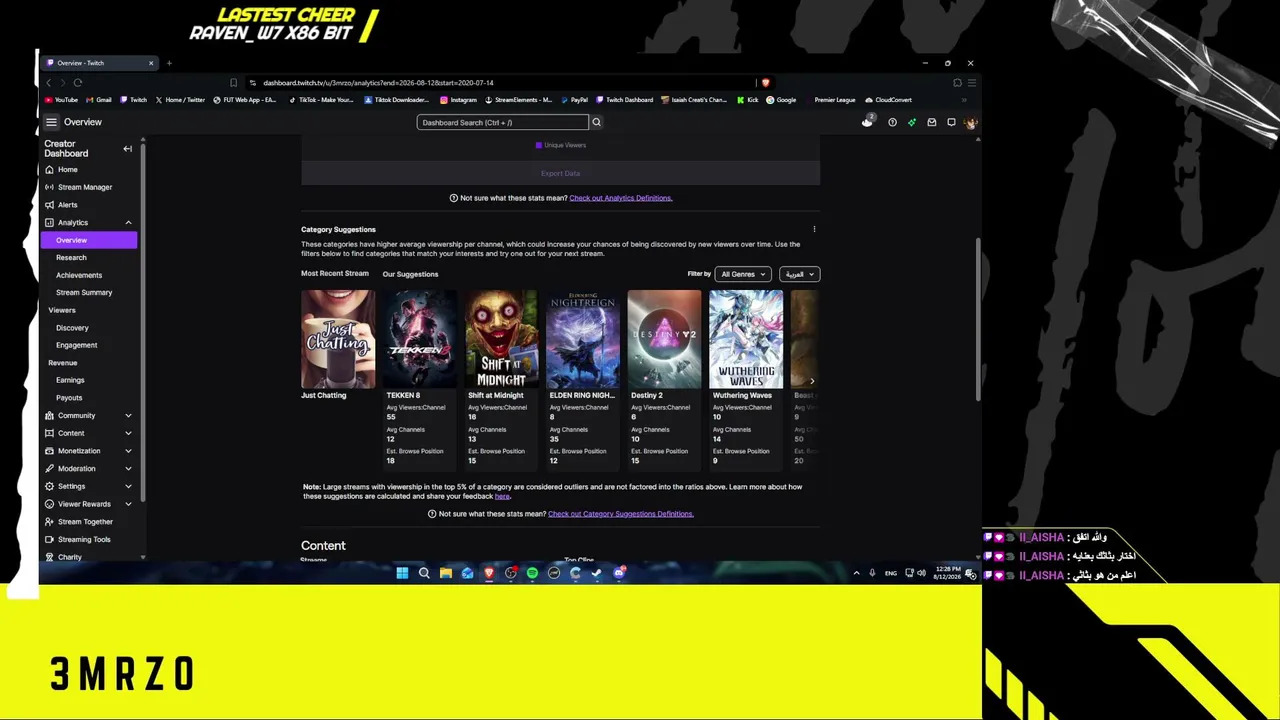Click the feedback "here" link
1280x720 pixels.
point(502,497)
